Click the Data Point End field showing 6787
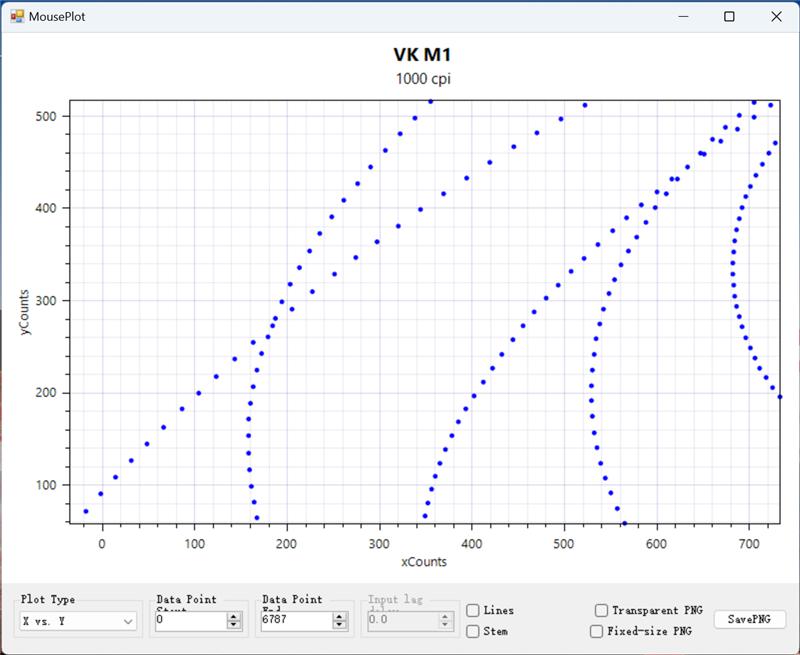Screen dimensions: 800x655 click(x=297, y=621)
